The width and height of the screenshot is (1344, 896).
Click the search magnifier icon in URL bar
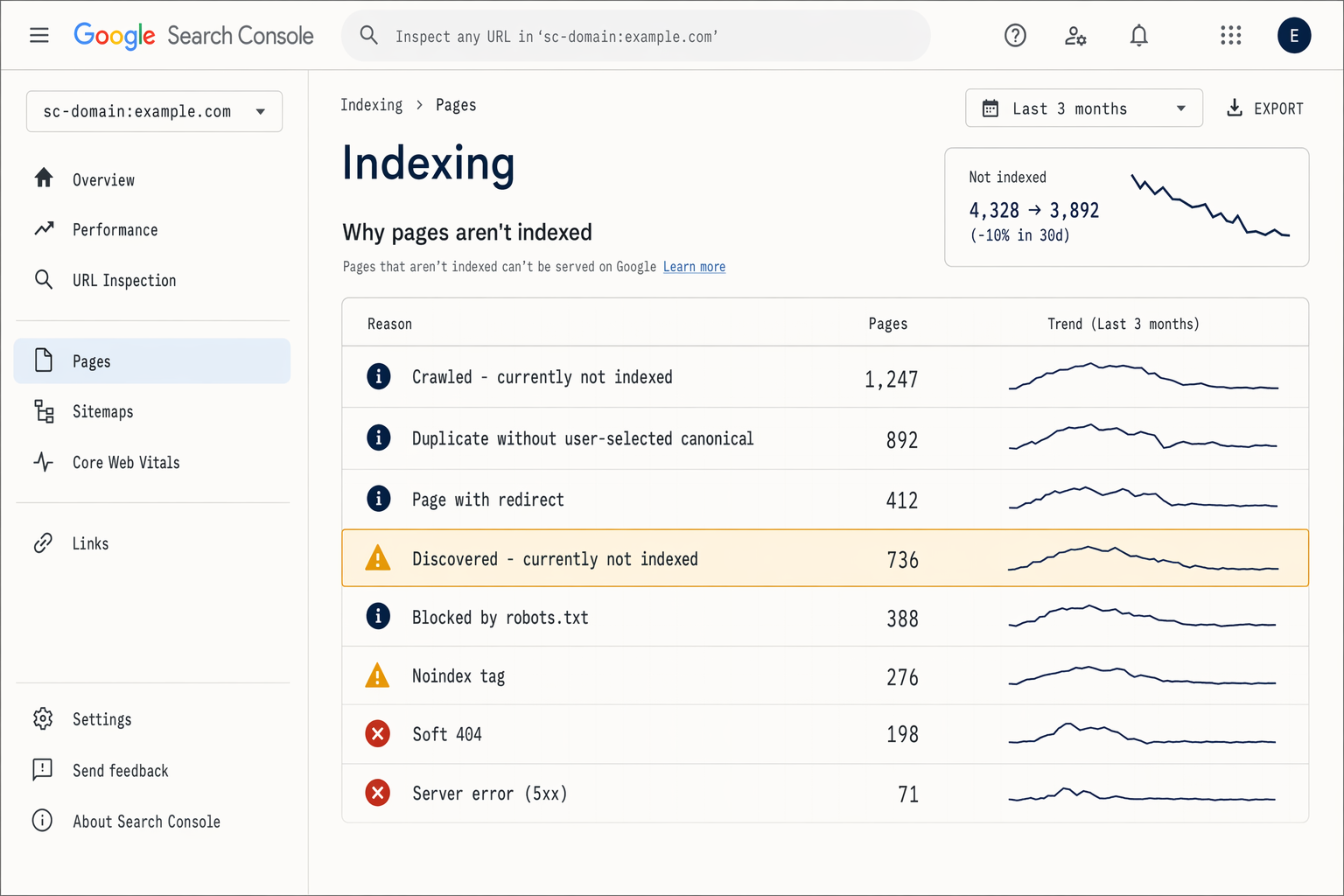pyautogui.click(x=369, y=36)
